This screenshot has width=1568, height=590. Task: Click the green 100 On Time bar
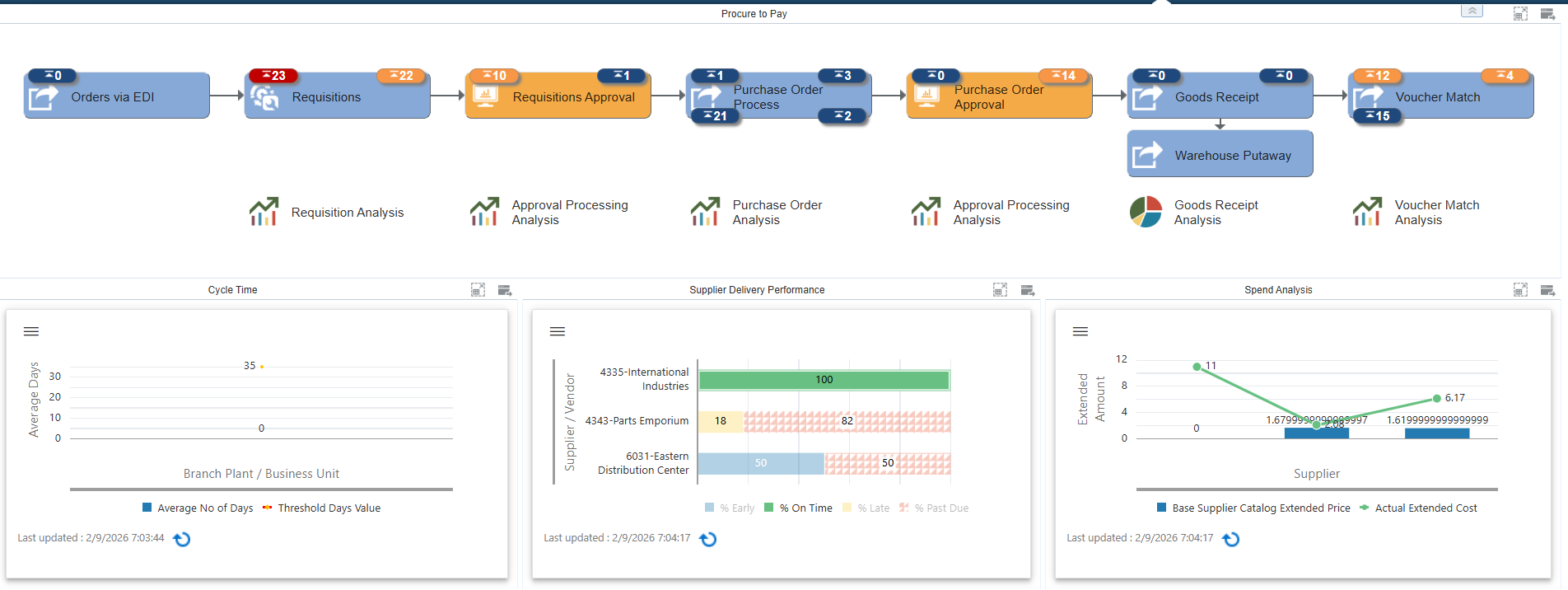[x=824, y=380]
